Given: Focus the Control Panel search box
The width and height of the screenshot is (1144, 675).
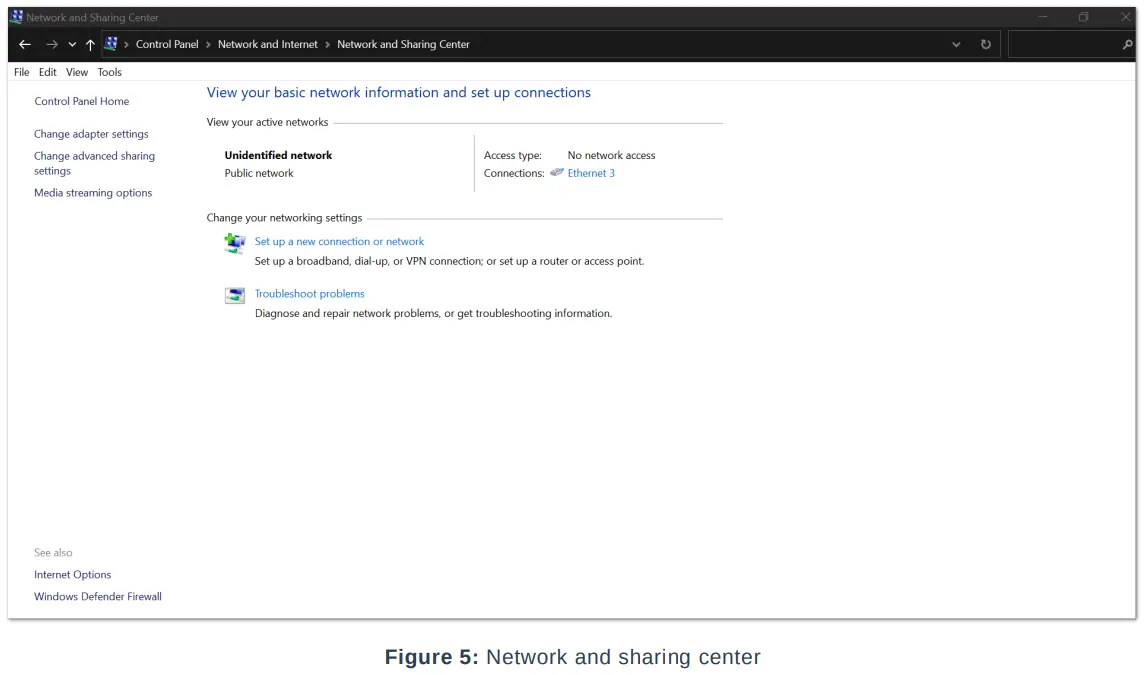Looking at the screenshot, I should tap(1063, 44).
